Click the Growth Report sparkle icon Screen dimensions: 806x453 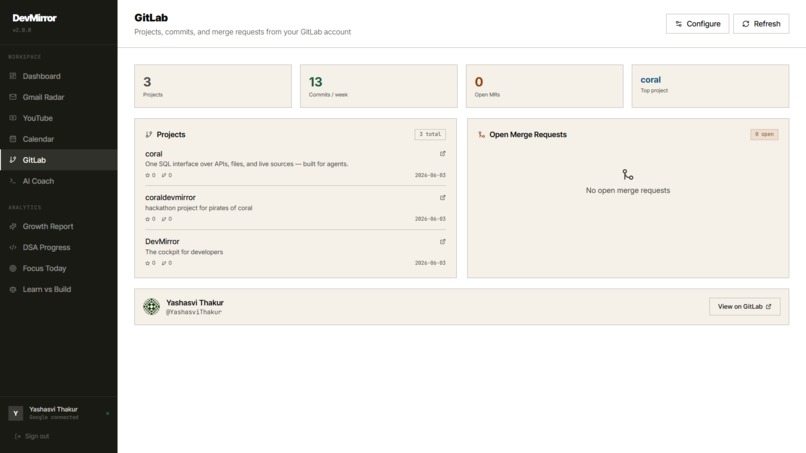pyautogui.click(x=13, y=226)
